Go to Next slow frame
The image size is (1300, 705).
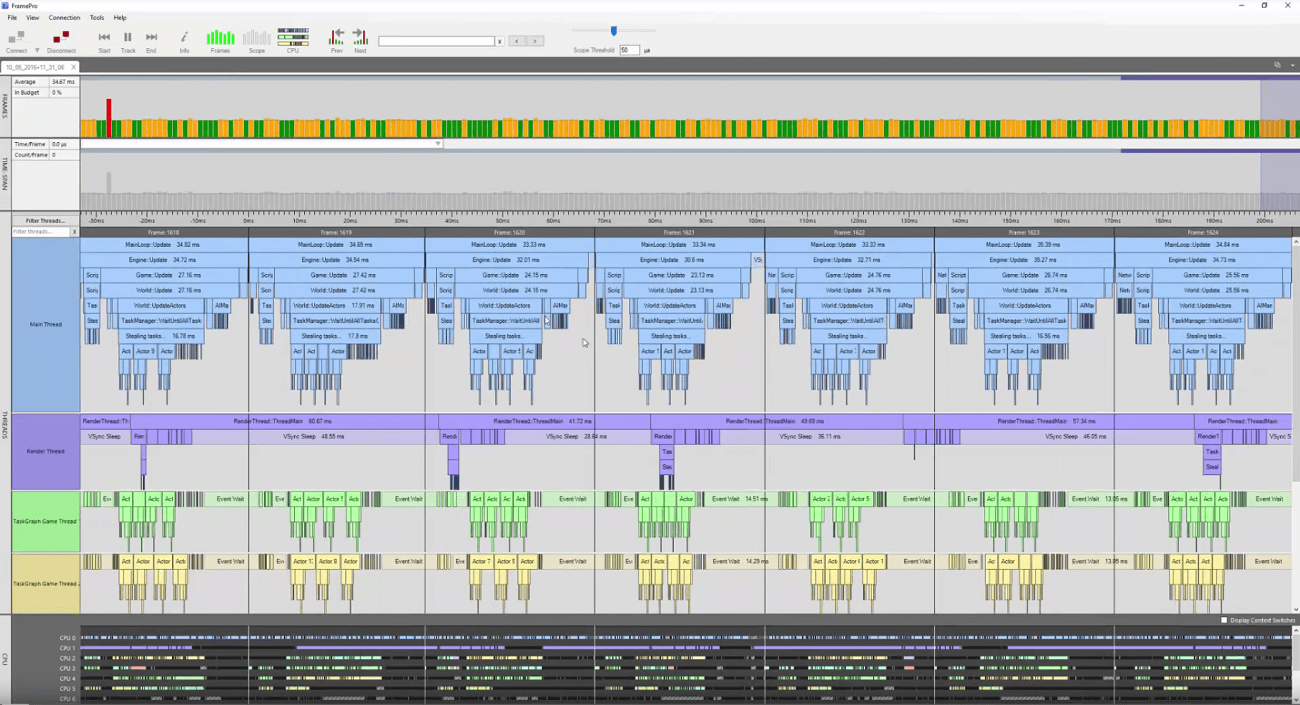(360, 37)
